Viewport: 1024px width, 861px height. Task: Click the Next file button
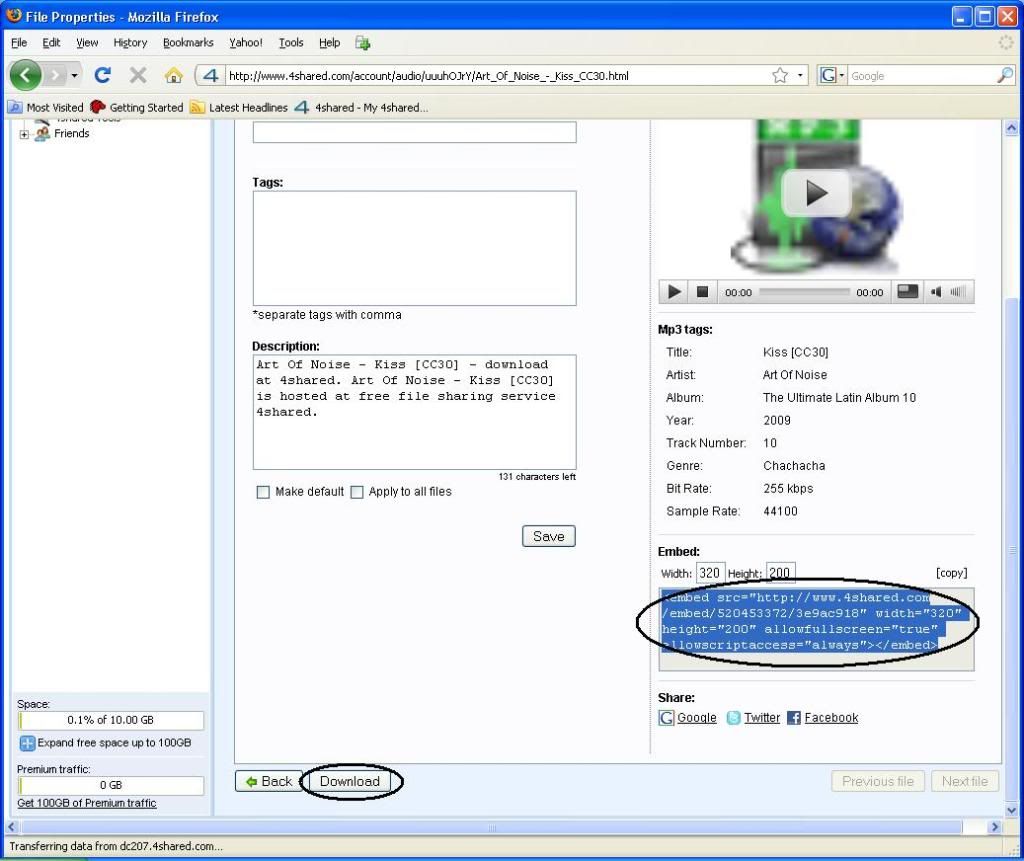[x=965, y=781]
